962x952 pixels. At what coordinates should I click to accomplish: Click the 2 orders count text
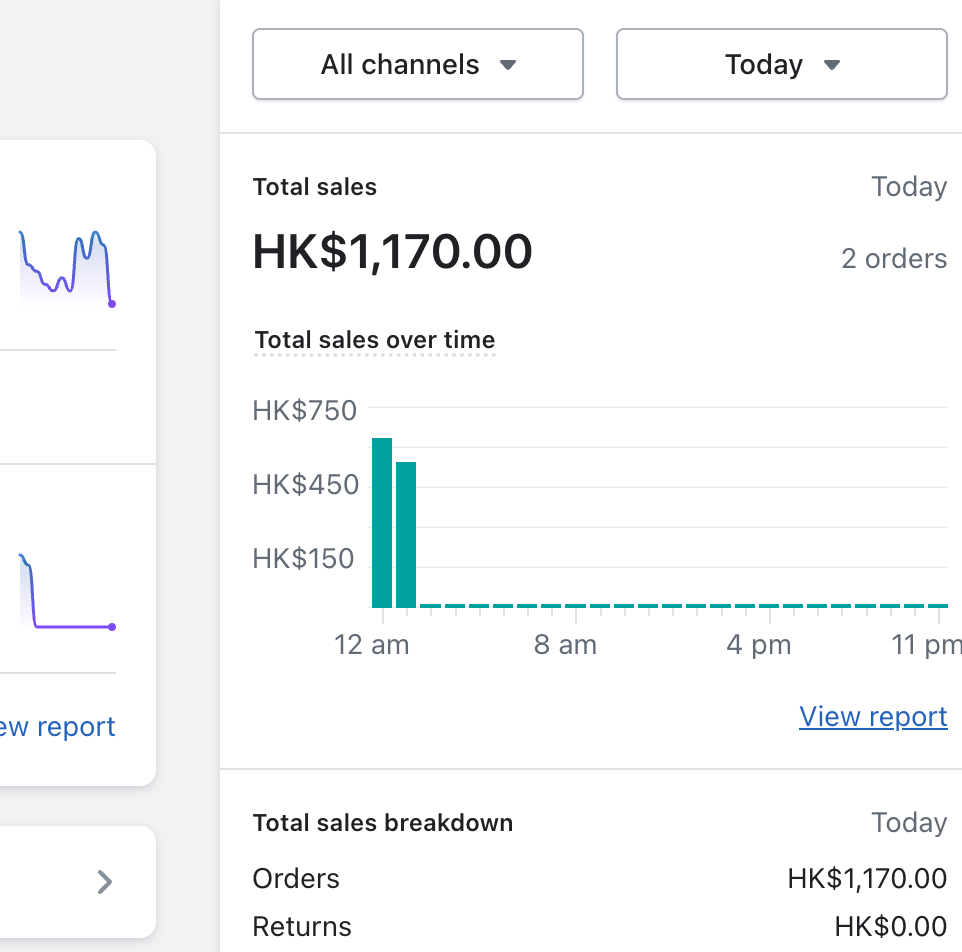893,259
